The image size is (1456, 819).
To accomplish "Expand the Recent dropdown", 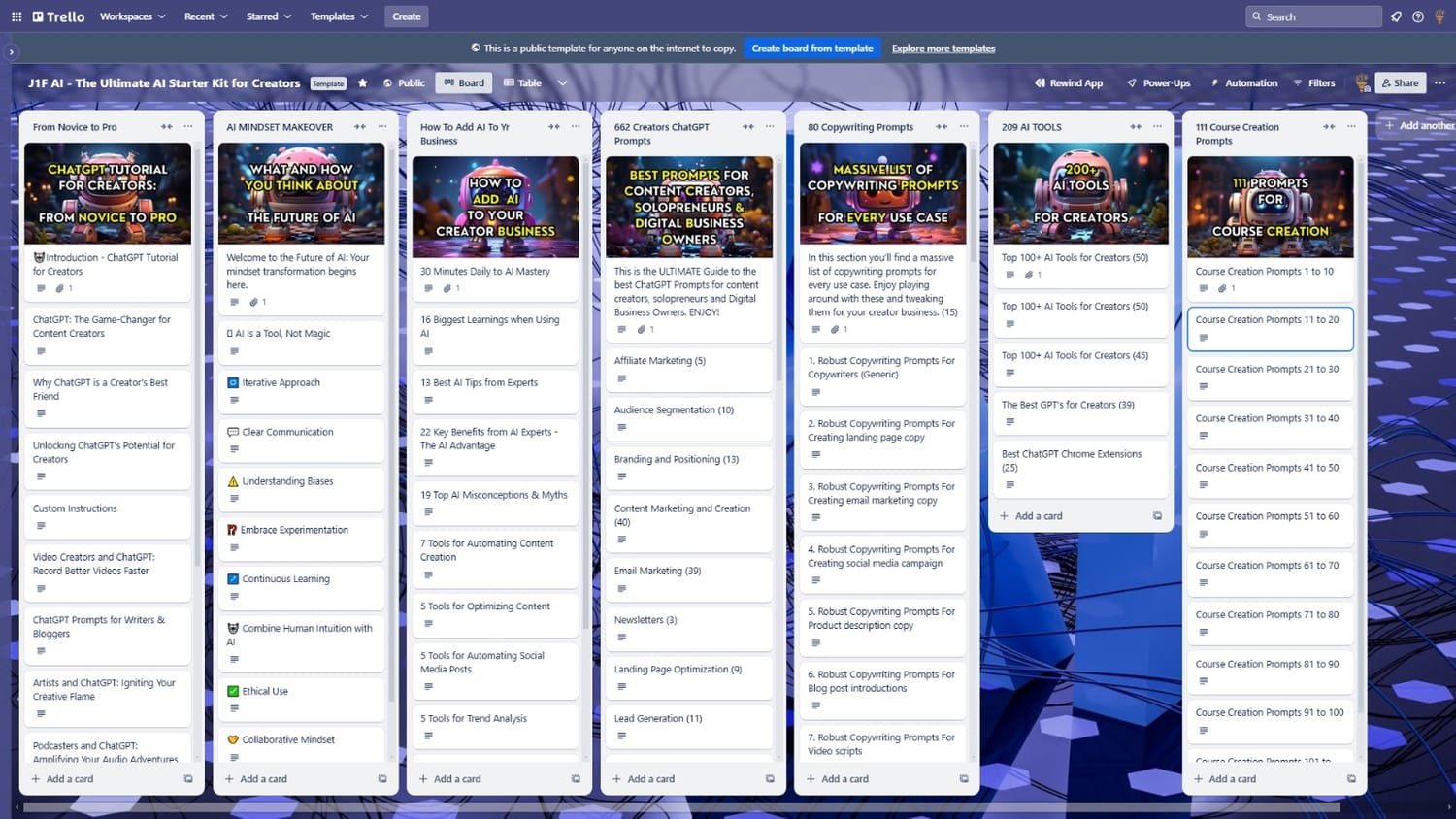I will pos(206,16).
